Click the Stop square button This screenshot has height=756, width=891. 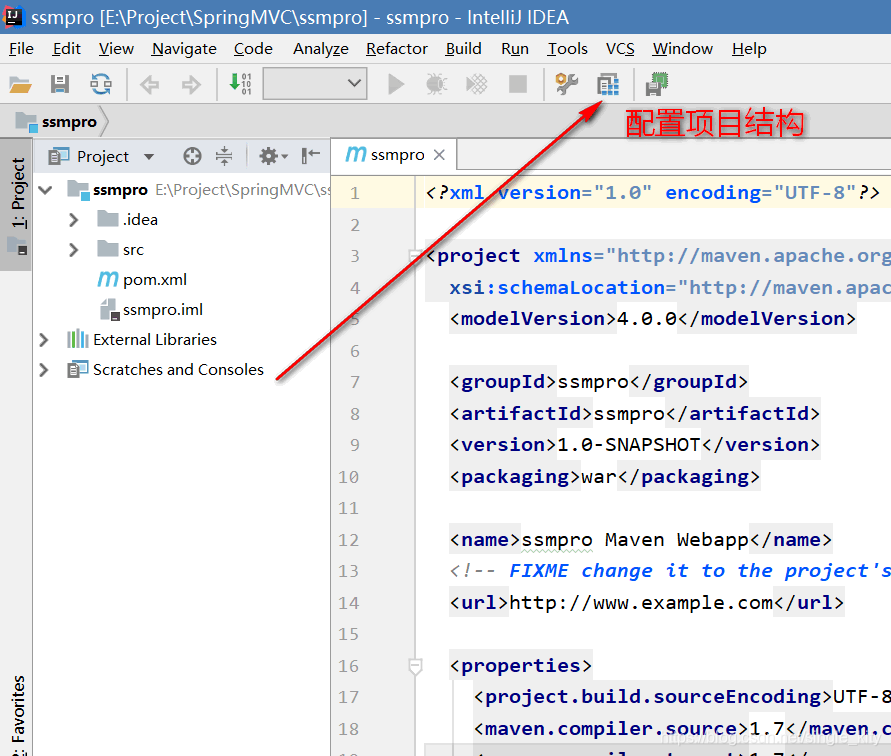coord(518,84)
